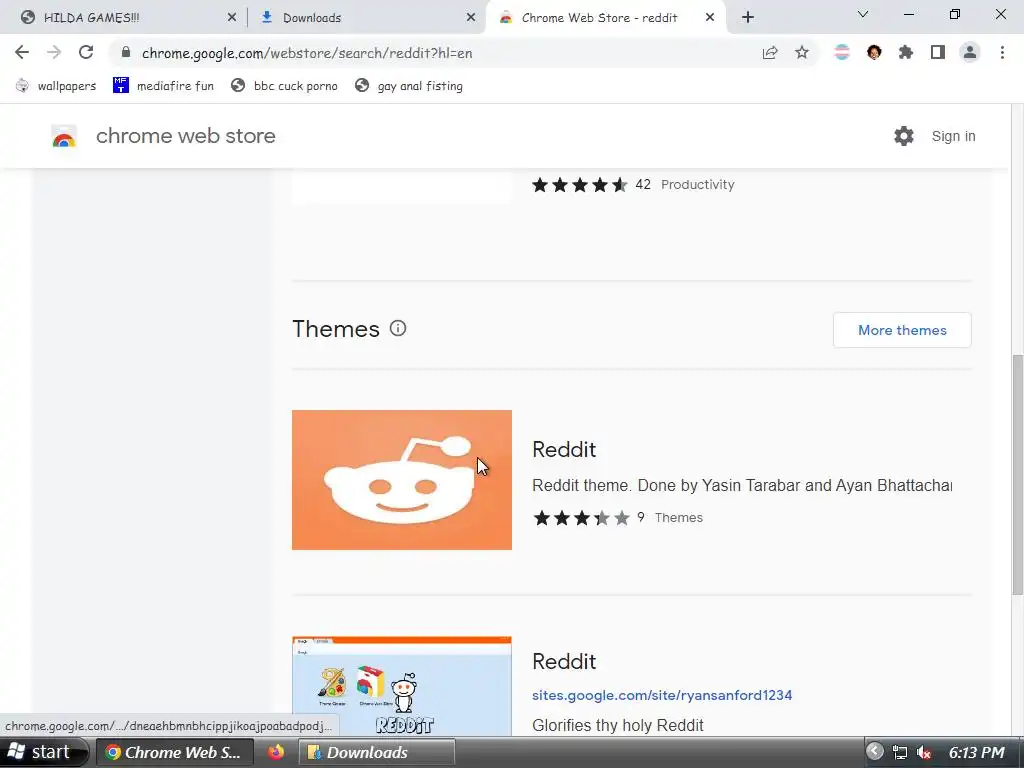Click Sign in on the web store
Screen dimensions: 1024x768
point(953,136)
